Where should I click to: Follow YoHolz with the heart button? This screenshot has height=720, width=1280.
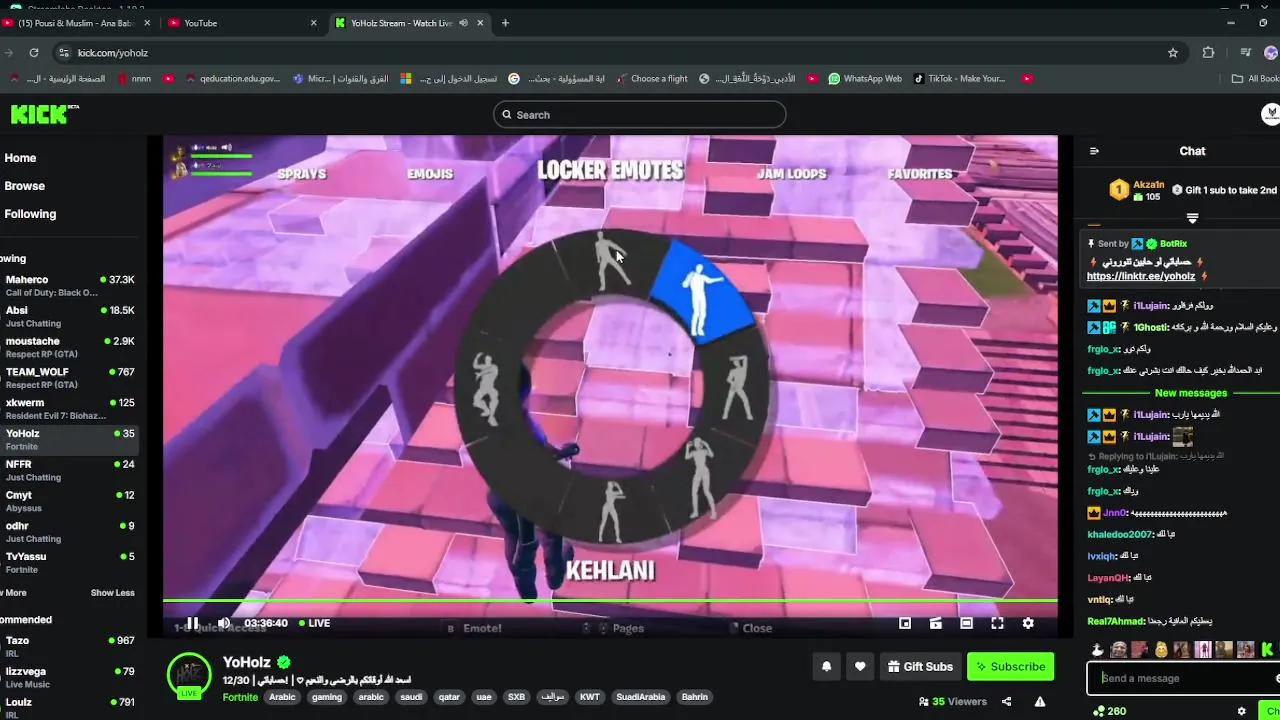[x=860, y=667]
